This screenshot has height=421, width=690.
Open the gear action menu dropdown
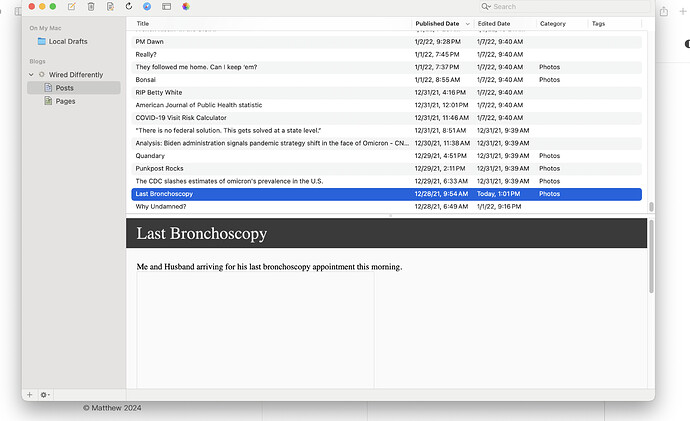click(46, 395)
